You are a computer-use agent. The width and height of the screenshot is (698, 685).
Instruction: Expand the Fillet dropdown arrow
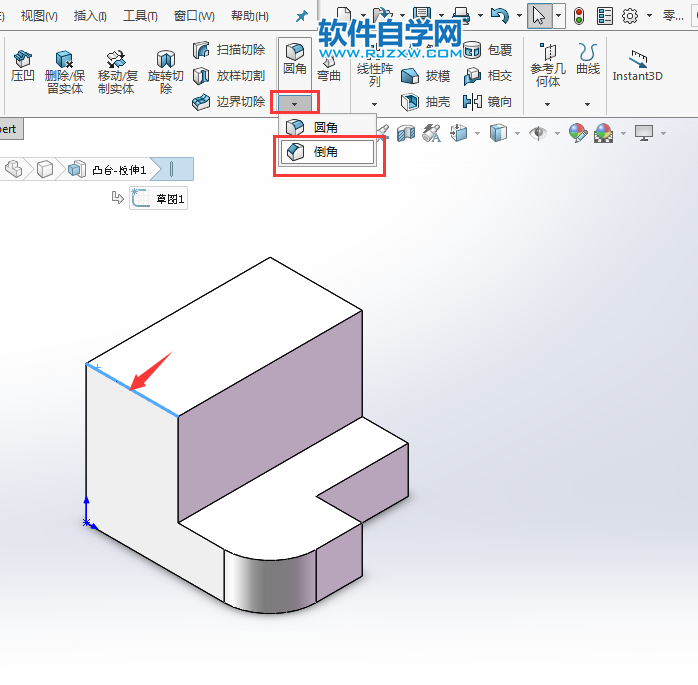coord(294,104)
